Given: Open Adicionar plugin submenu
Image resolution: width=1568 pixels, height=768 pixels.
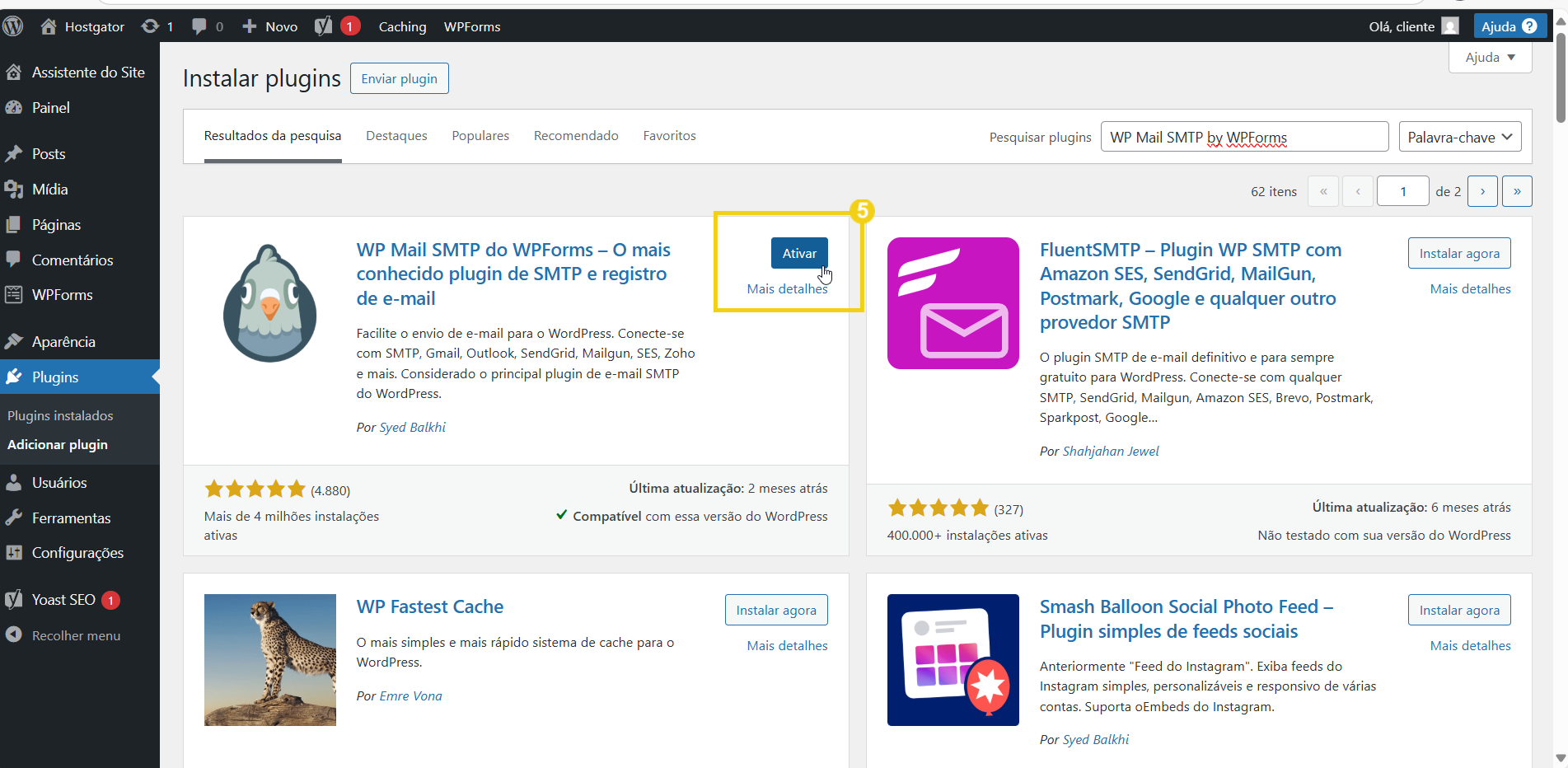Looking at the screenshot, I should coord(58,445).
